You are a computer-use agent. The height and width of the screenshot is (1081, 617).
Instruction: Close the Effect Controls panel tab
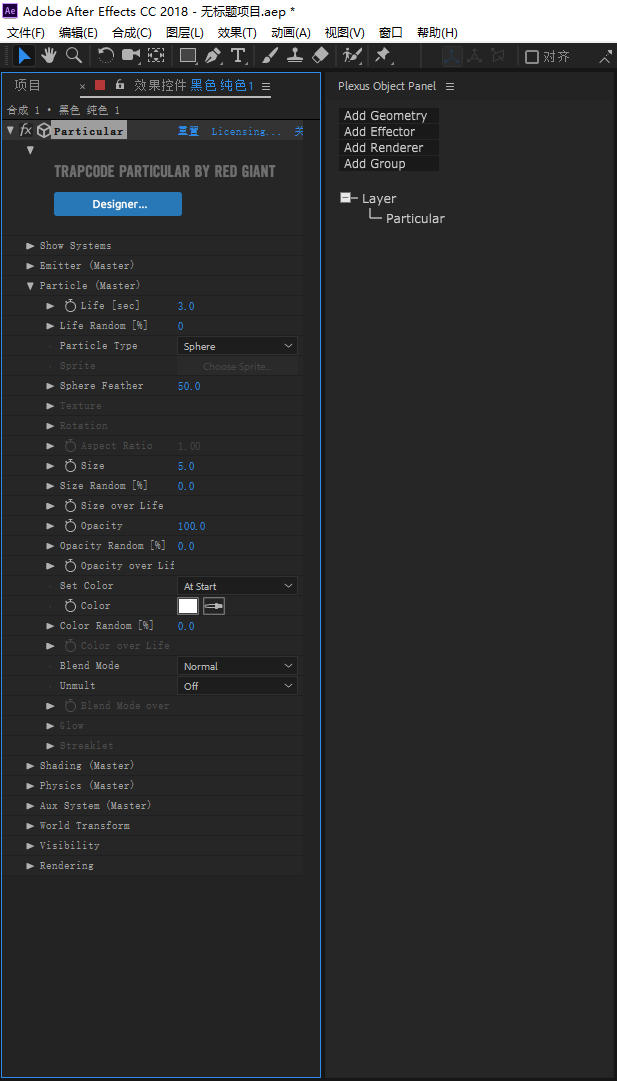pos(83,86)
